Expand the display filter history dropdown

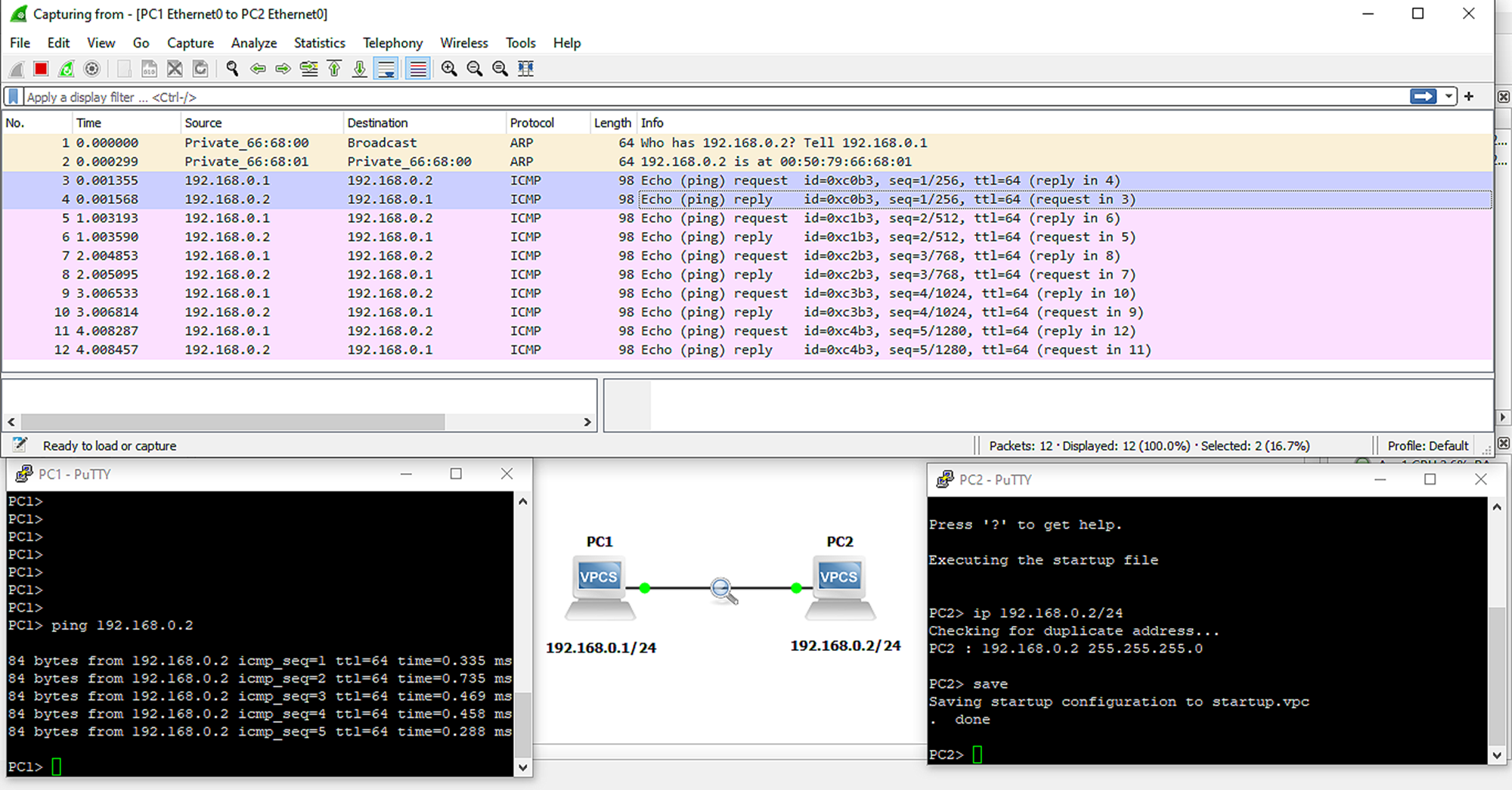point(1448,97)
